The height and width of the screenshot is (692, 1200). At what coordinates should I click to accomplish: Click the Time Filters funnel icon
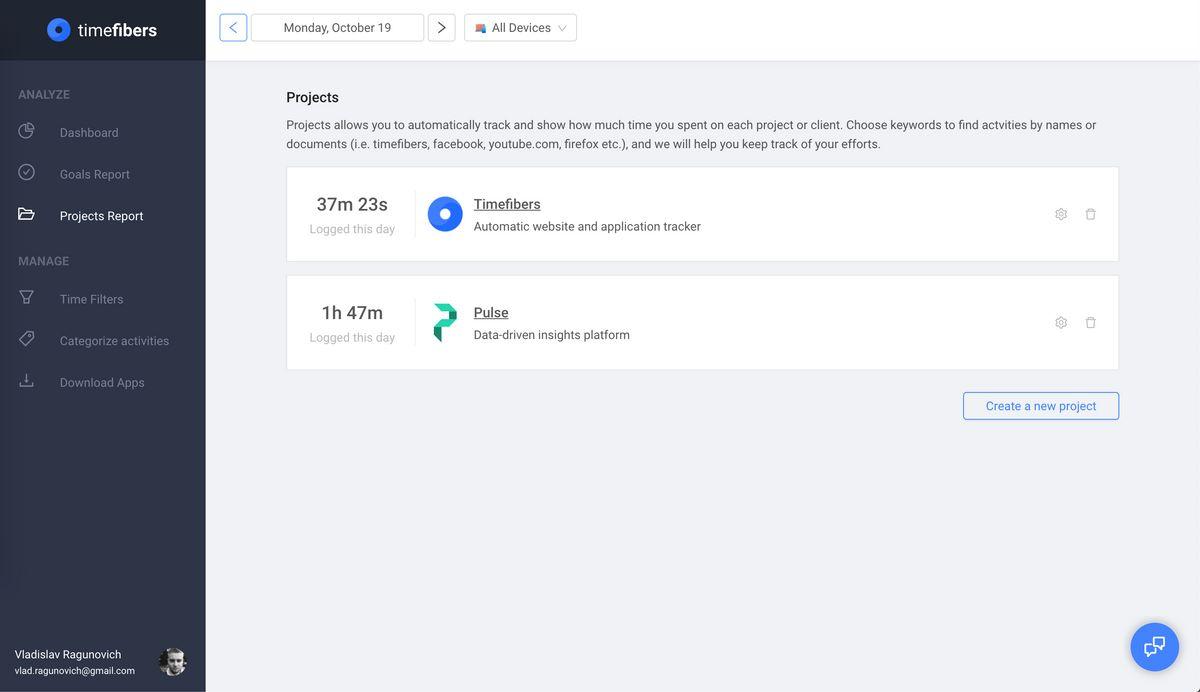26,297
